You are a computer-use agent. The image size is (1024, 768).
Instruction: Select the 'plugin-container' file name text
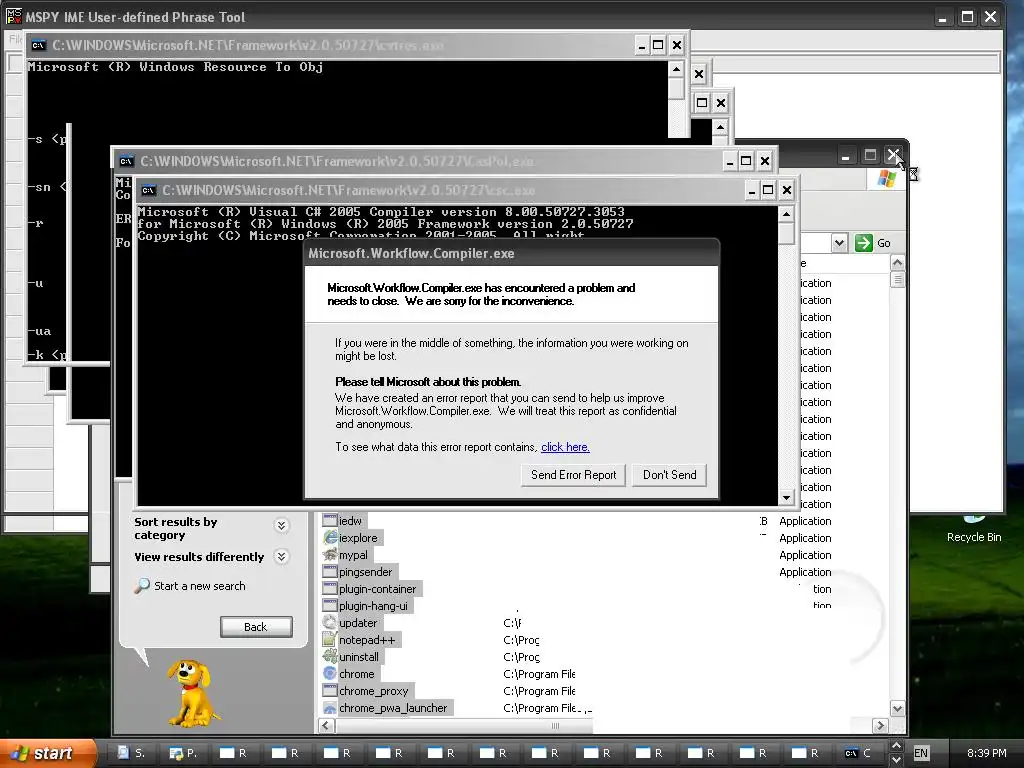point(377,589)
